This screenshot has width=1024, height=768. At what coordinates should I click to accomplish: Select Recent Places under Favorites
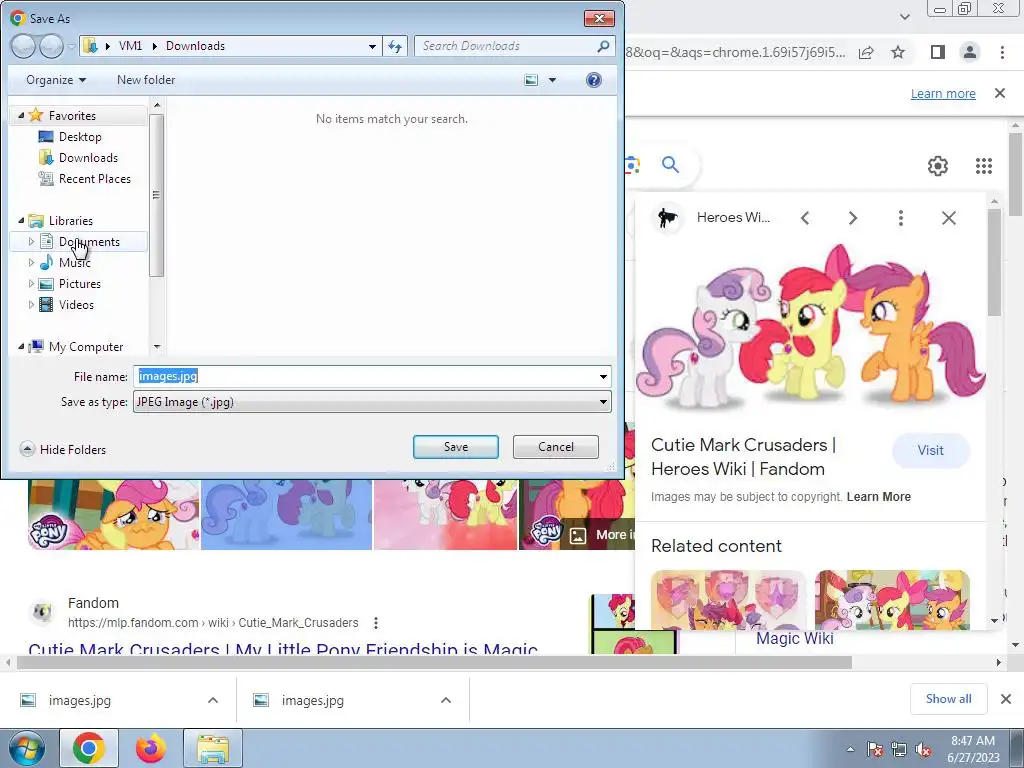85,178
